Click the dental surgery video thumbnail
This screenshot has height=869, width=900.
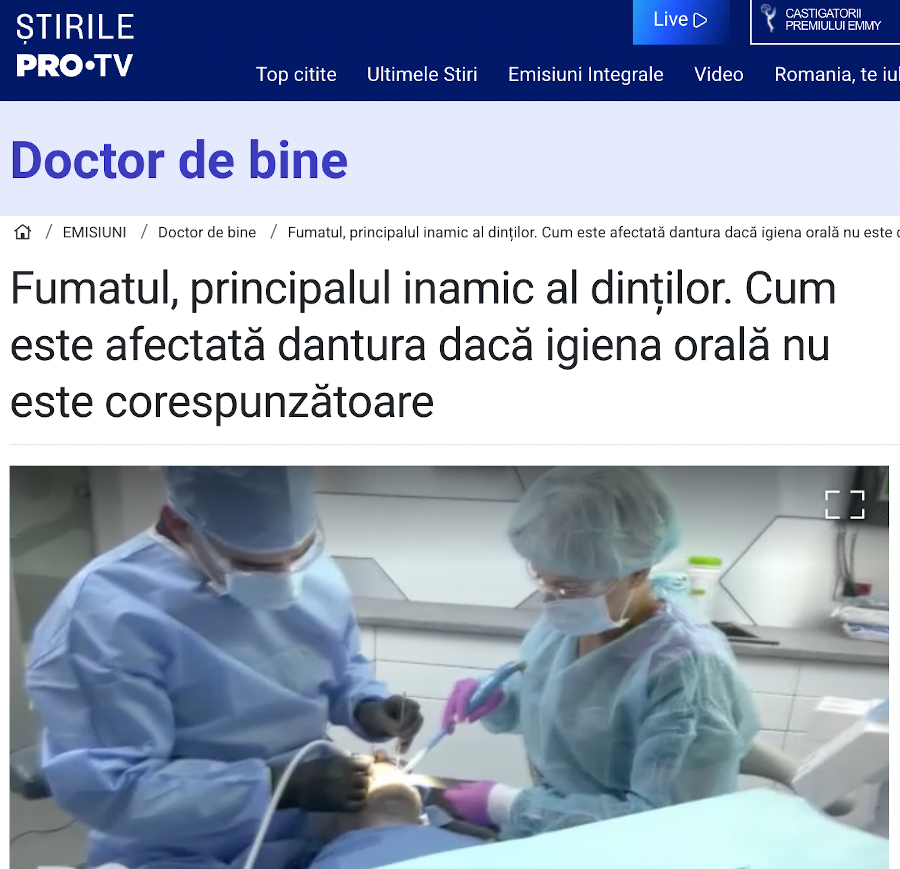tap(449, 667)
